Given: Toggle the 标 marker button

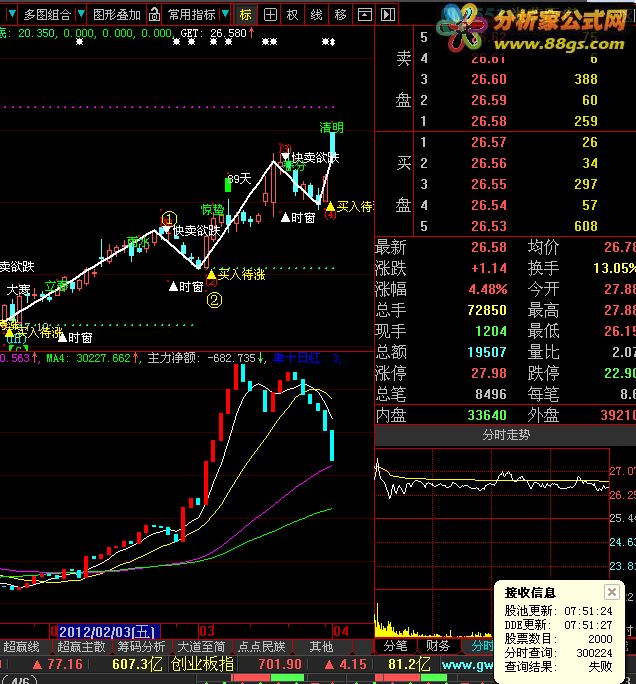Looking at the screenshot, I should (x=246, y=15).
